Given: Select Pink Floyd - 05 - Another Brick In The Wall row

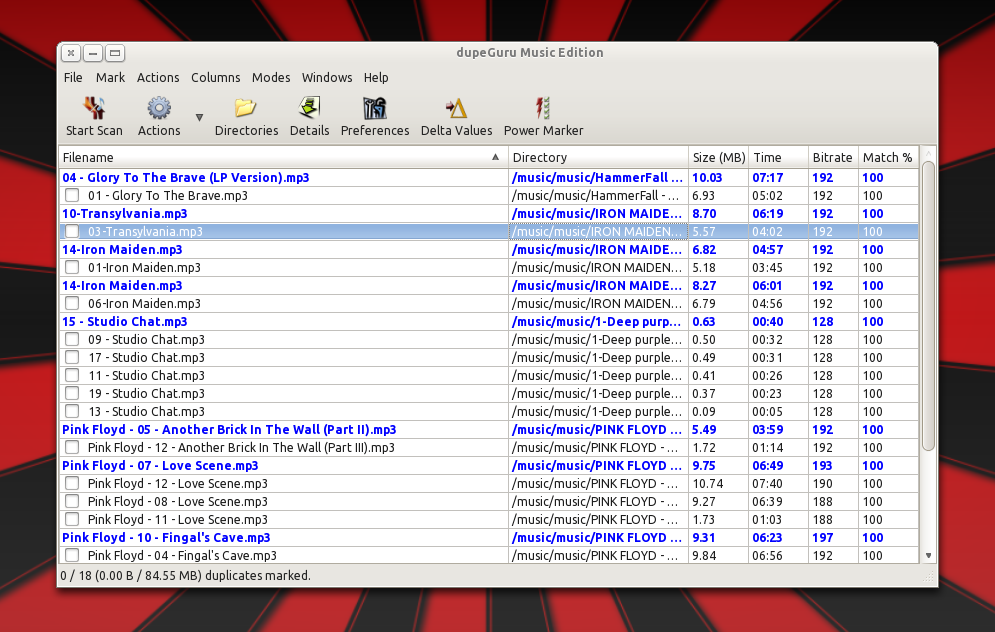Looking at the screenshot, I should [x=489, y=430].
